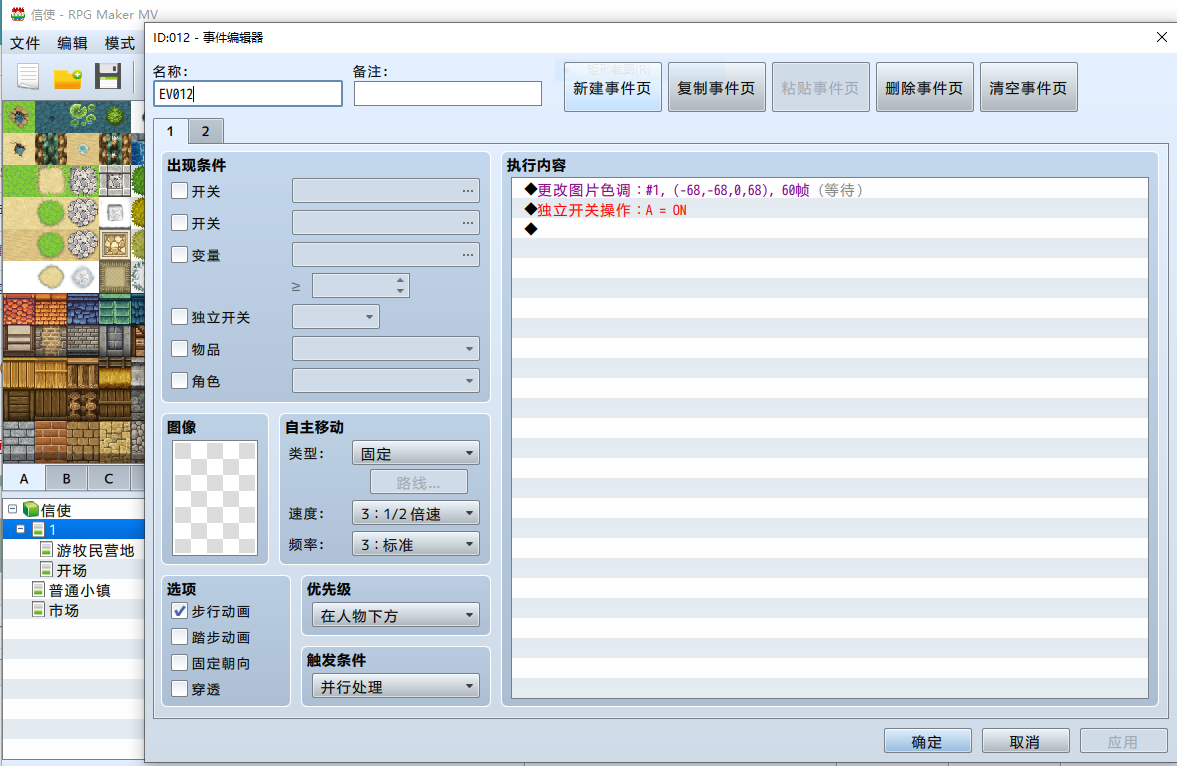Screen dimensions: 1177x766
Task: Collapse the map 1 tree node
Action: pos(20,529)
